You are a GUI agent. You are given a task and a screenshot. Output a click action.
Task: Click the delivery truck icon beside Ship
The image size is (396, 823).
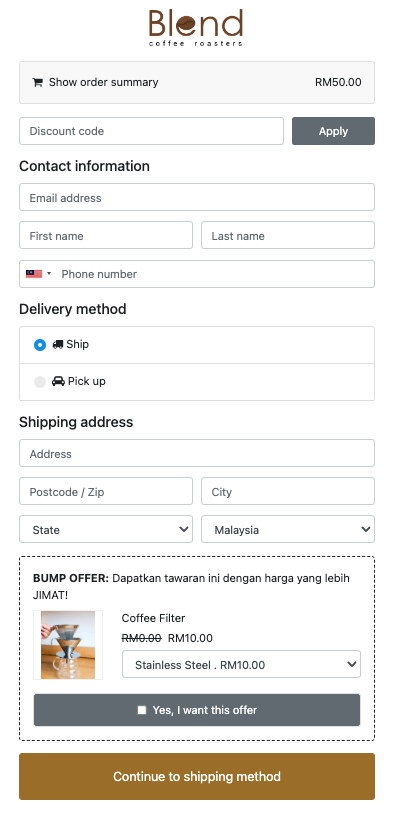click(57, 345)
